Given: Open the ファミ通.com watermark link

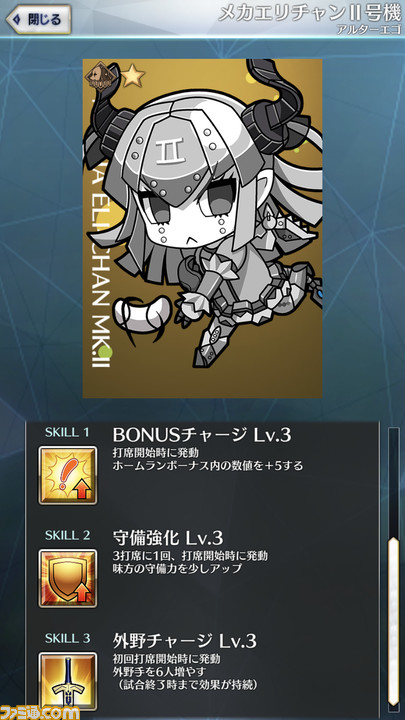Looking at the screenshot, I should (x=39, y=712).
